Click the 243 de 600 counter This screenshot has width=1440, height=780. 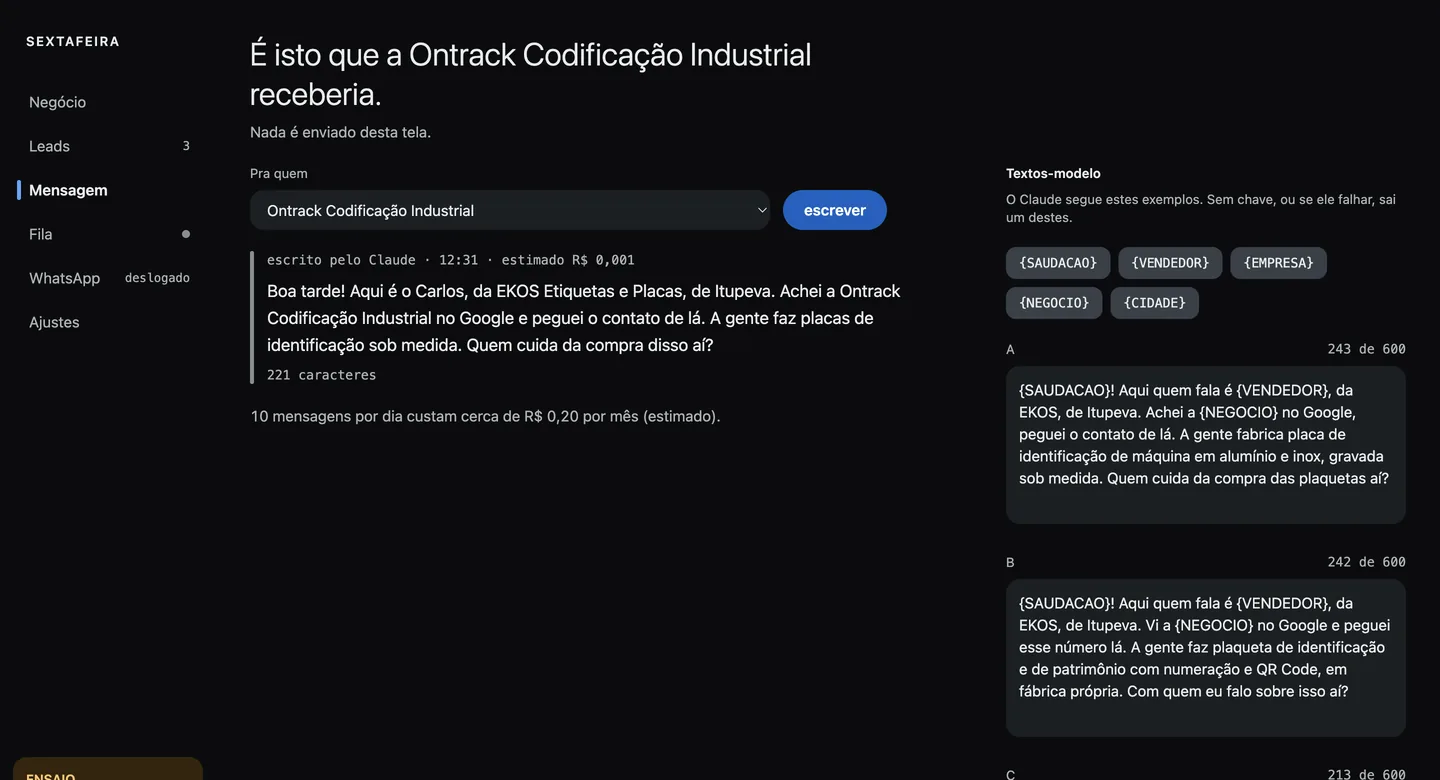tap(1366, 349)
